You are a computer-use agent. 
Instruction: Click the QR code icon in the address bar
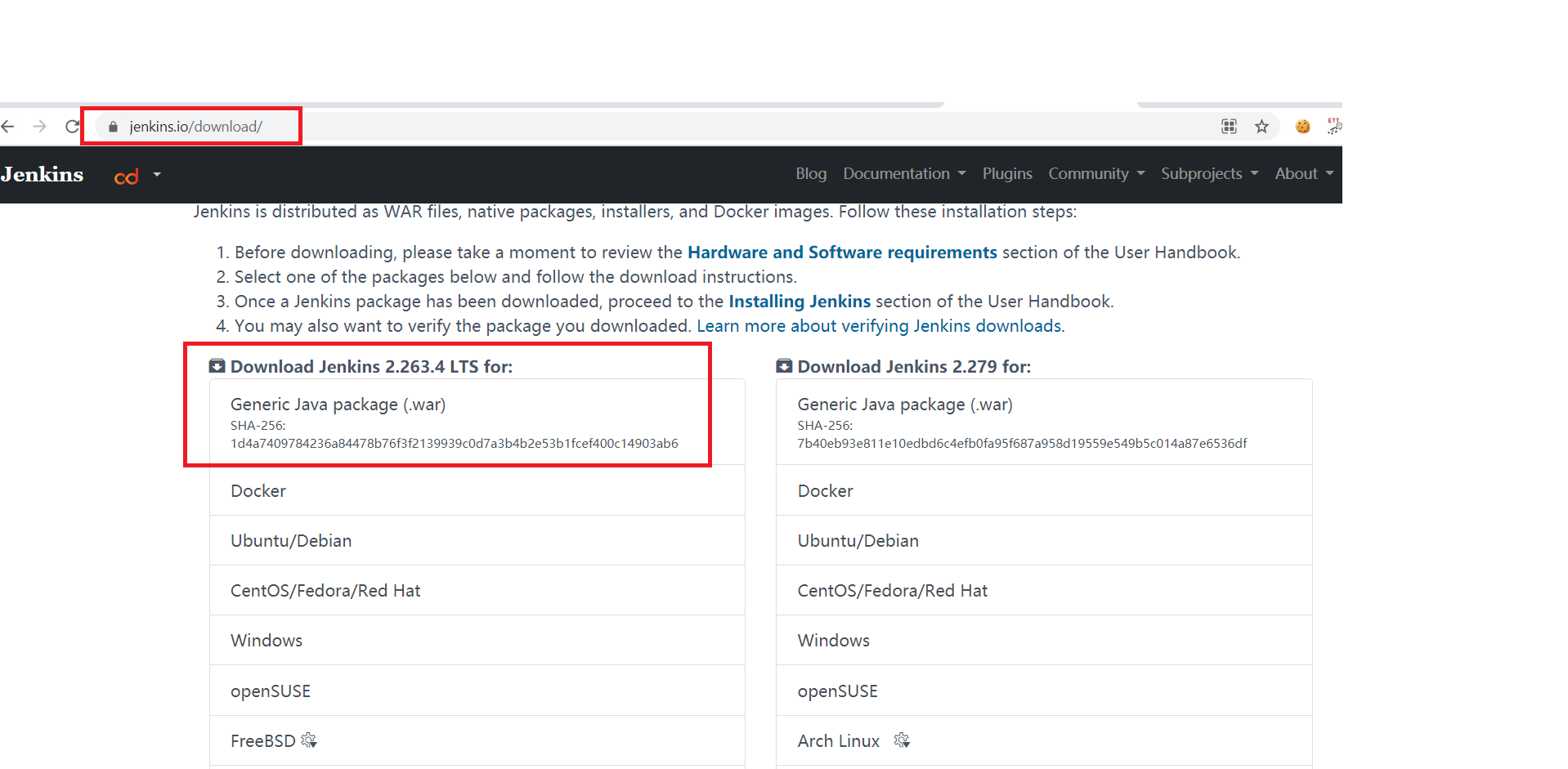(x=1229, y=127)
